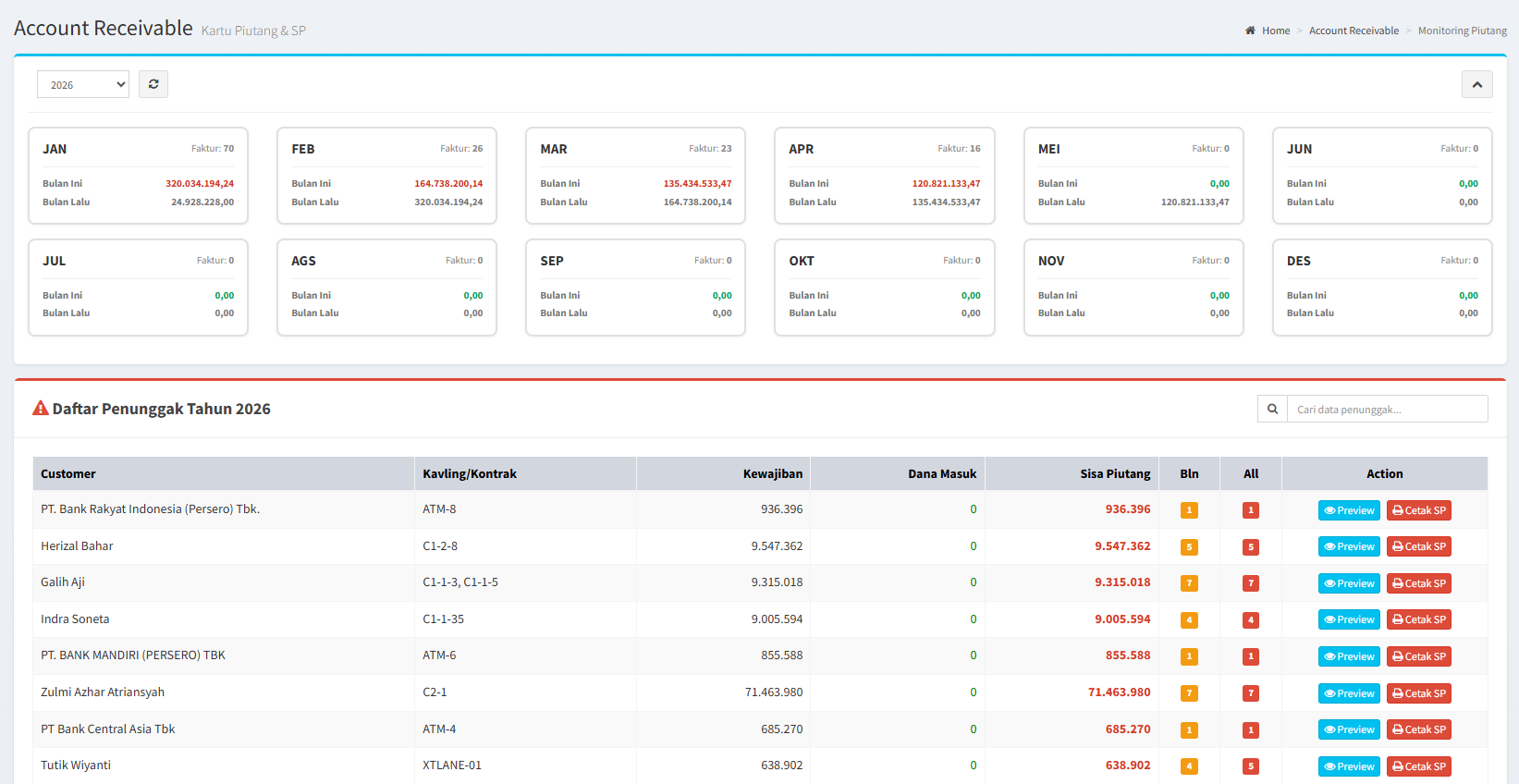The image size is (1519, 784).
Task: Click the Cari data penunggak search field
Action: pos(1387,409)
